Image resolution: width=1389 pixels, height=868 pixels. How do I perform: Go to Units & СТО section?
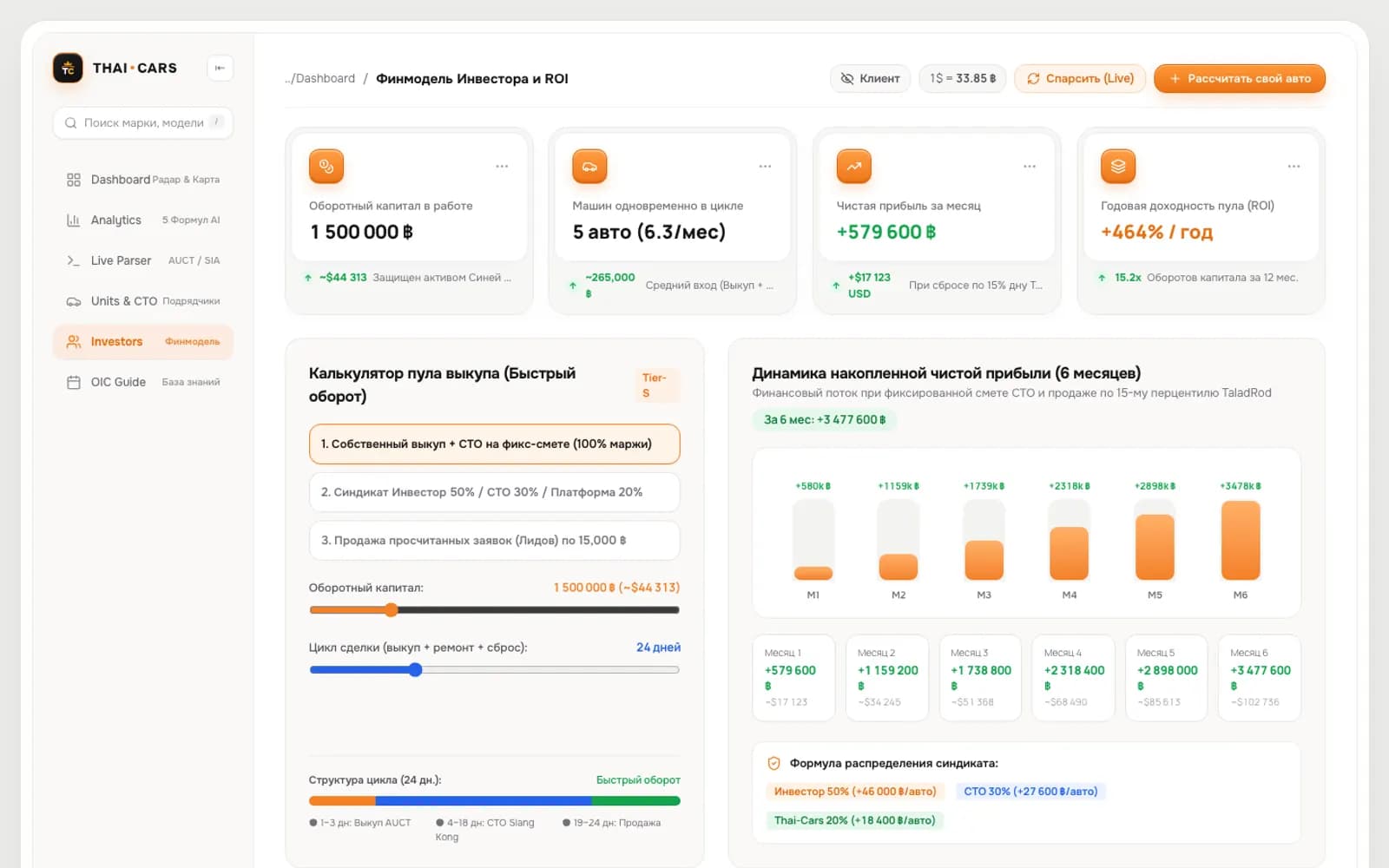[x=143, y=301]
